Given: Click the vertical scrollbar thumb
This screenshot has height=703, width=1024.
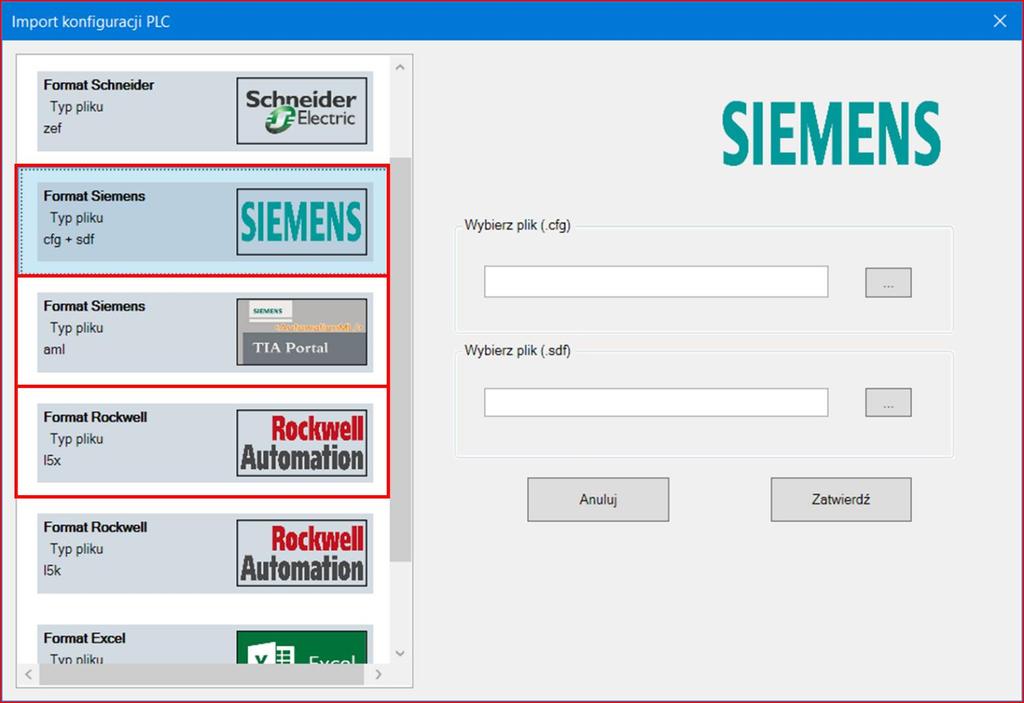Looking at the screenshot, I should (400, 359).
